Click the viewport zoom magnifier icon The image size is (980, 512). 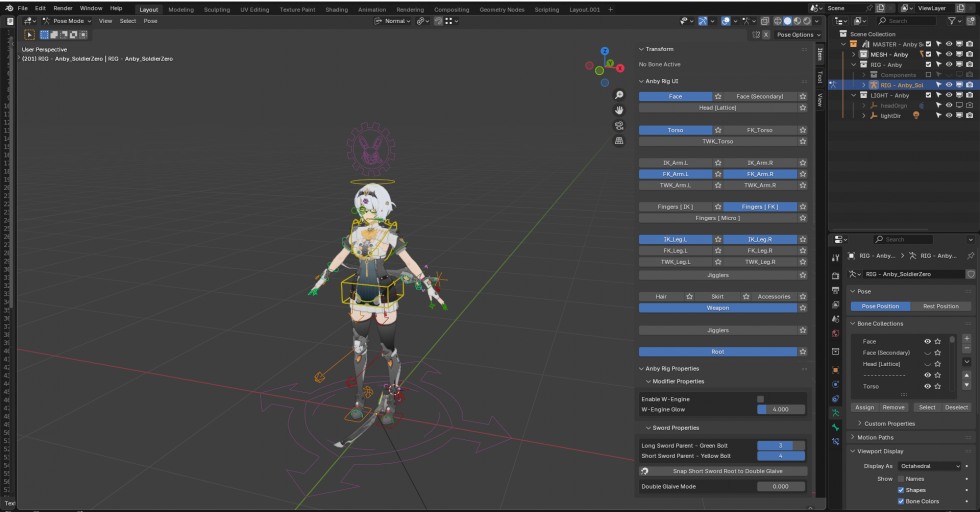click(x=620, y=95)
